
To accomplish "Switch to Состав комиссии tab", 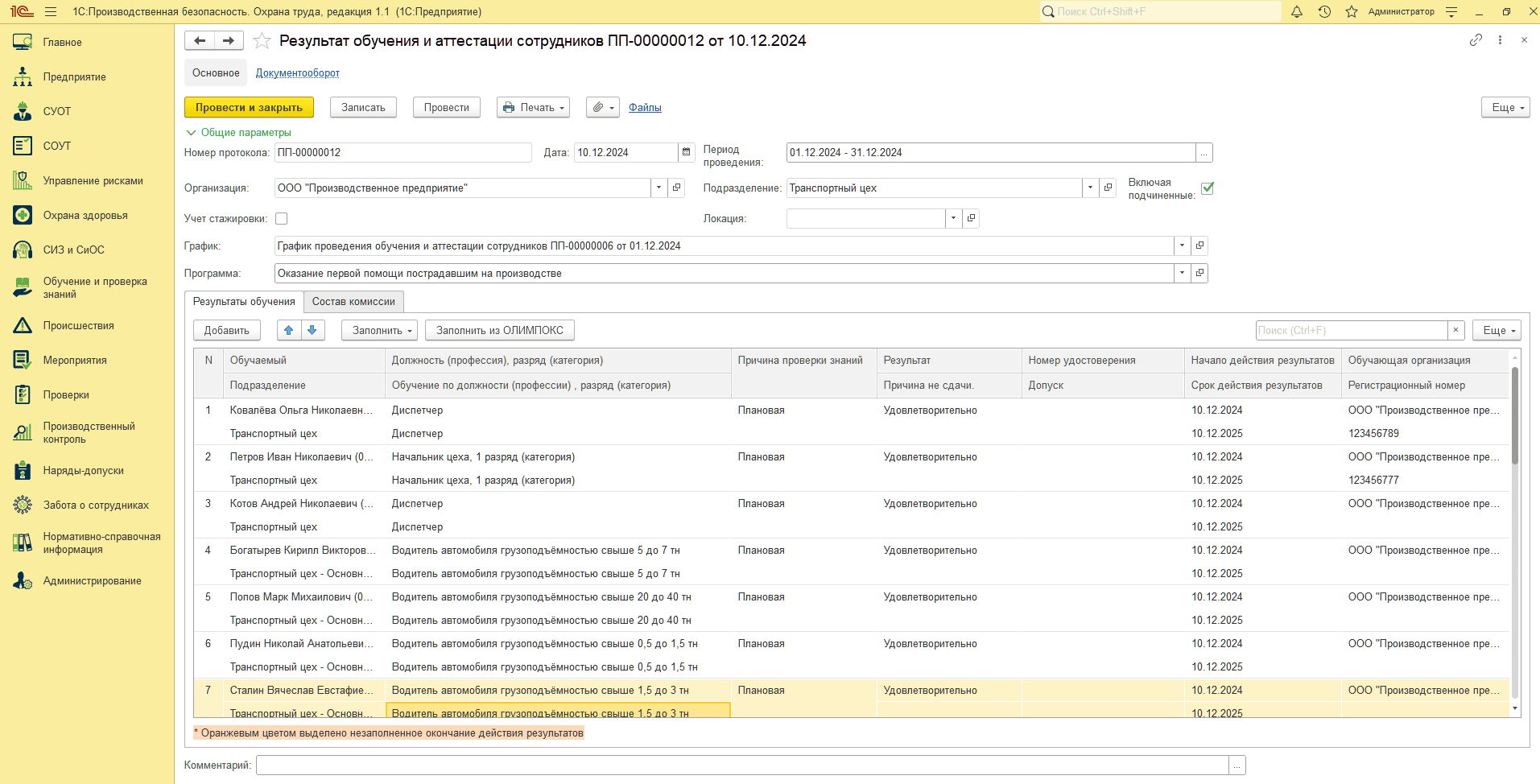I will click(353, 302).
